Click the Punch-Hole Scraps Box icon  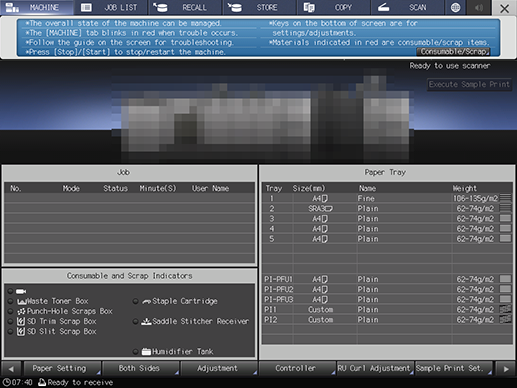point(21,311)
